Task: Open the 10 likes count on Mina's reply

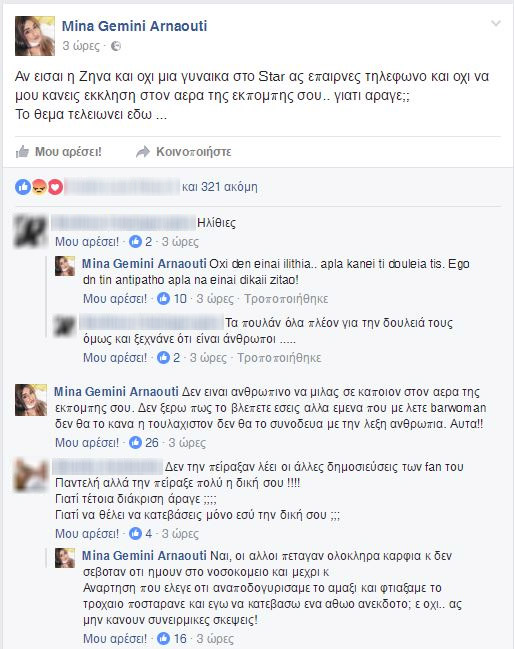Action: [172, 298]
